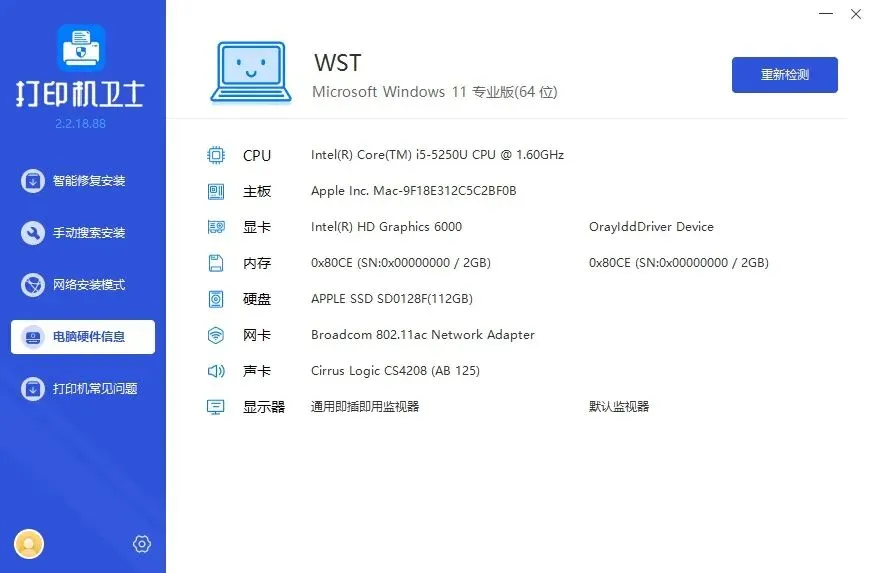The height and width of the screenshot is (573, 875).
Task: Select Apple Inc. Mac-9F18E312C5C2BF0B text
Action: (x=414, y=191)
